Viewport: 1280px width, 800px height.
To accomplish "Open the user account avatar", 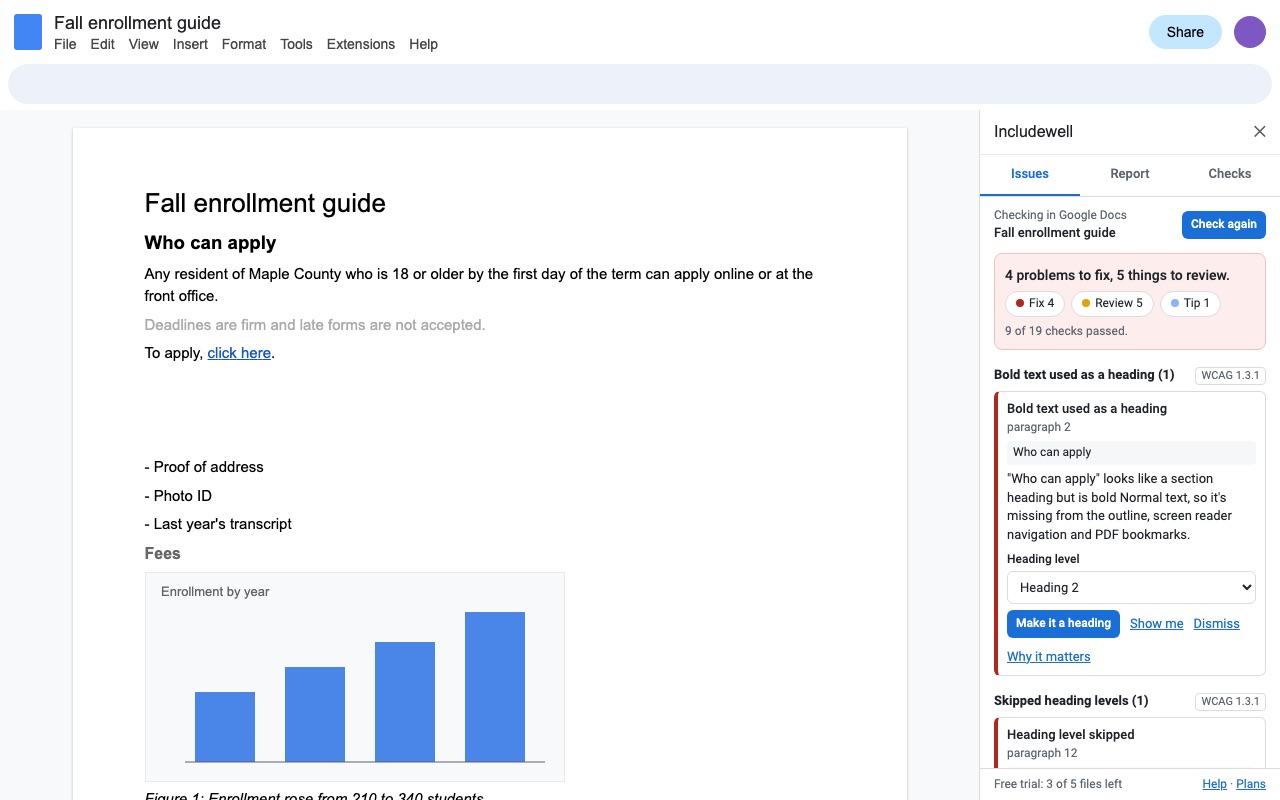I will coord(1250,32).
